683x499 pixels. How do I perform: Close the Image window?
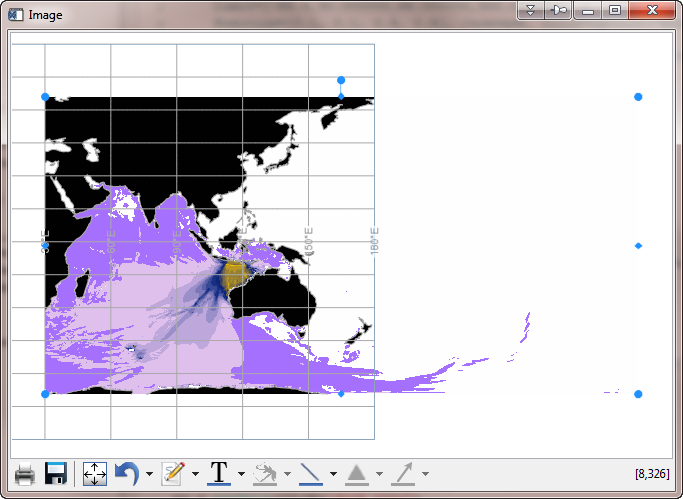[652, 10]
